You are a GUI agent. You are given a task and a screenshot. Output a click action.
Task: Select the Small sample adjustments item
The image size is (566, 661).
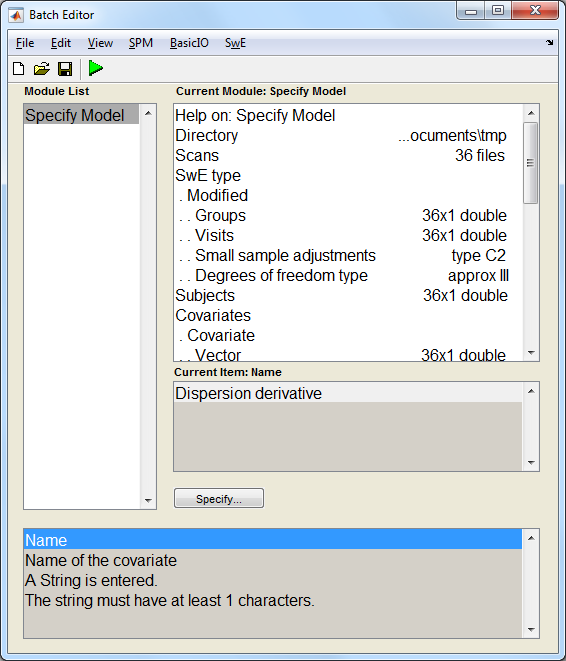349,255
